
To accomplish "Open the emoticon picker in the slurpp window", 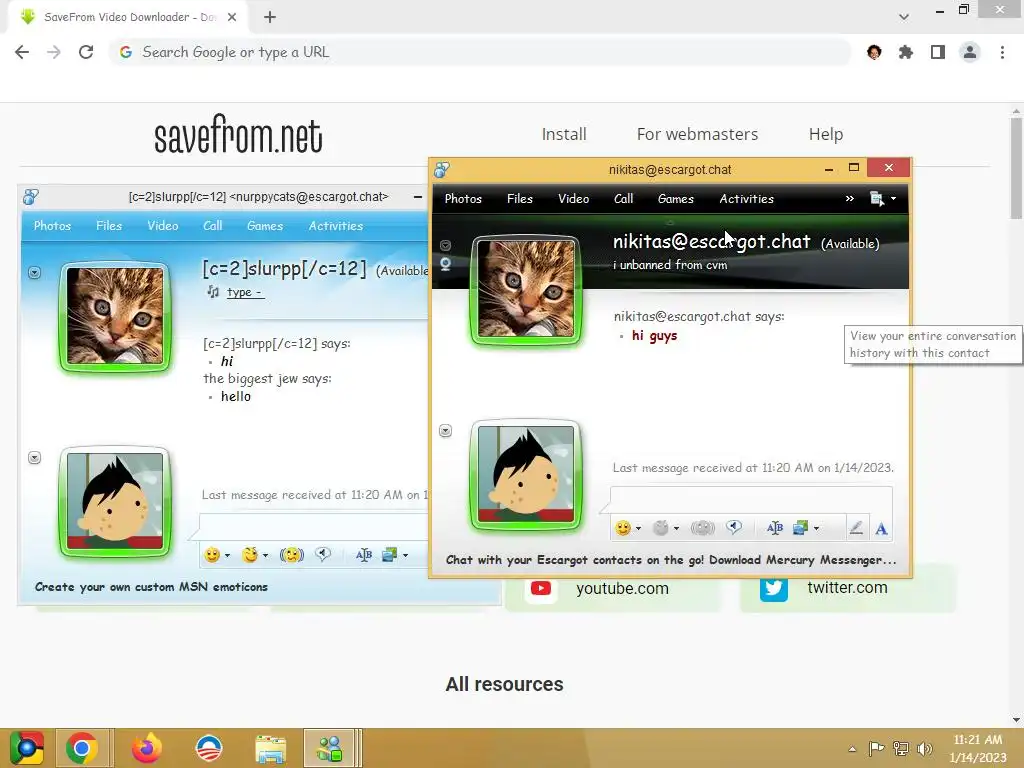I will [x=212, y=555].
